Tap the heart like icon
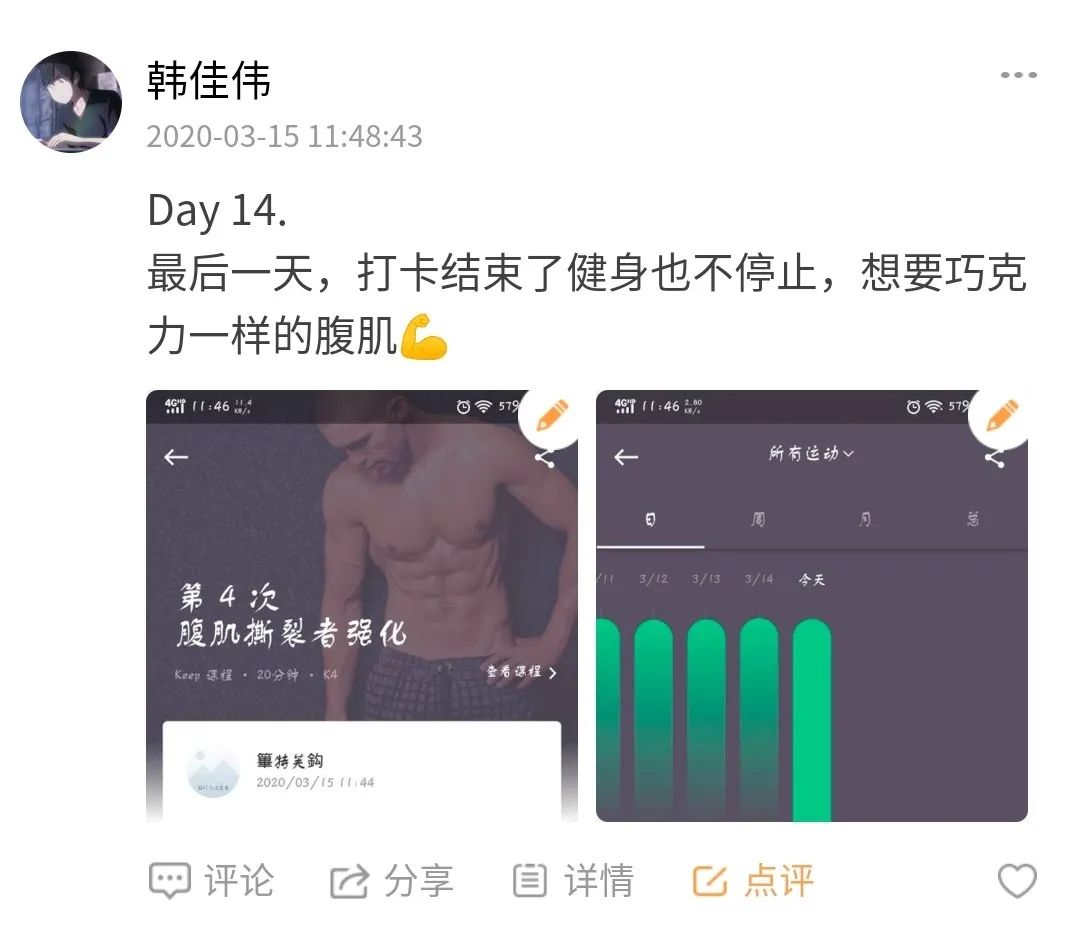 pyautogui.click(x=1018, y=880)
